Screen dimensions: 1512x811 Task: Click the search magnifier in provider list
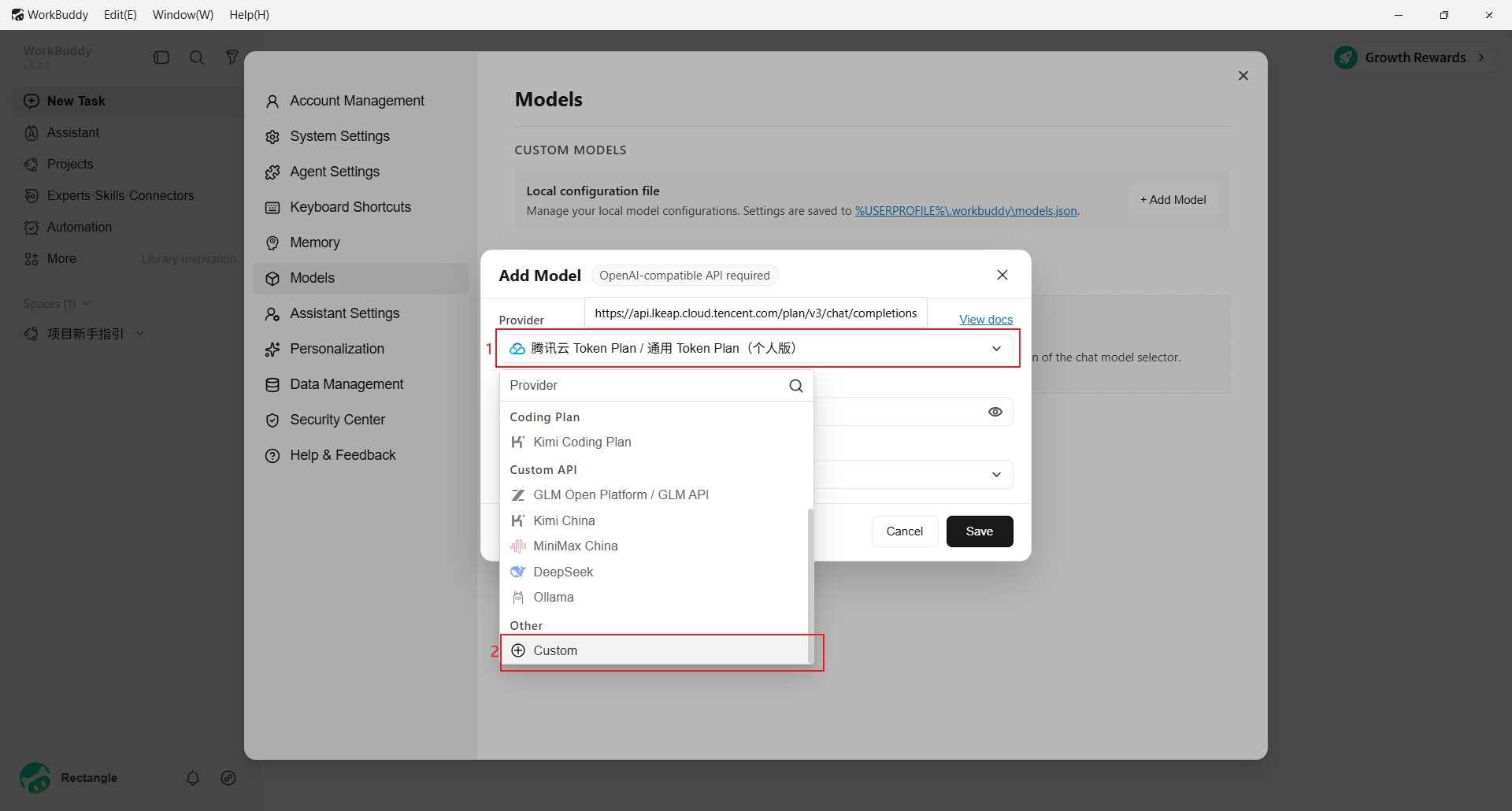pos(796,386)
